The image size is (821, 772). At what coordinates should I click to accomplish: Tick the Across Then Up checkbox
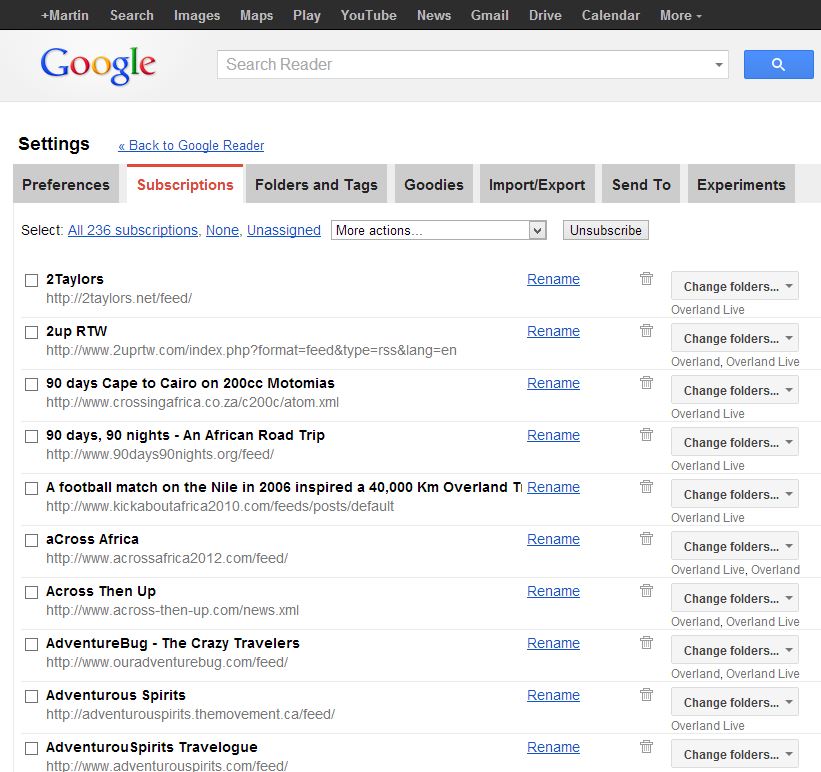[x=31, y=592]
